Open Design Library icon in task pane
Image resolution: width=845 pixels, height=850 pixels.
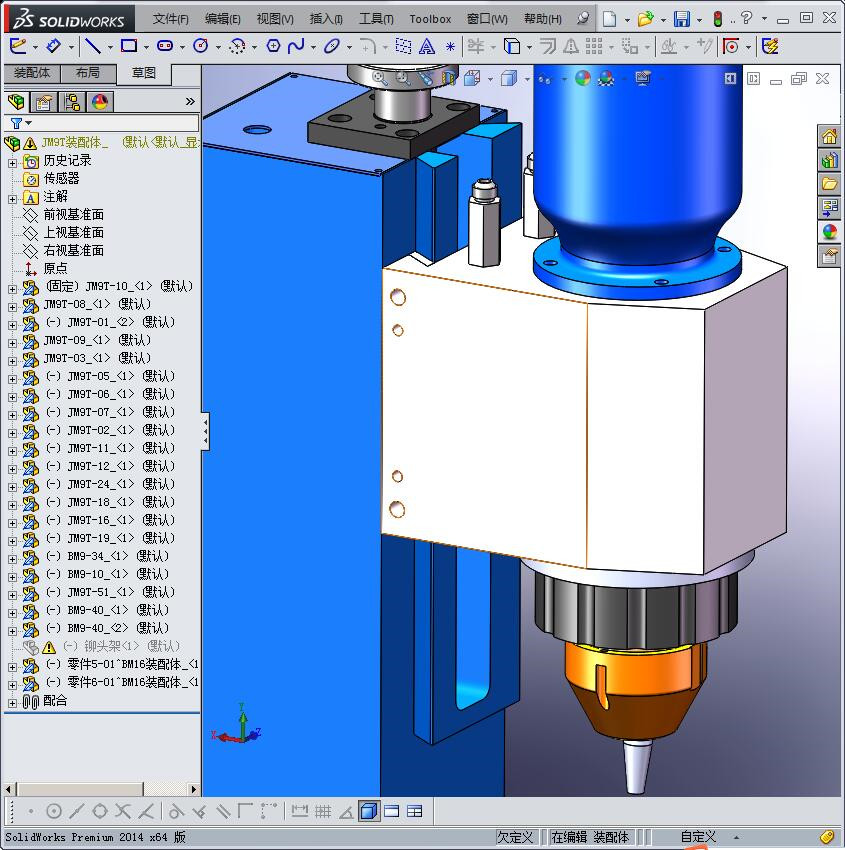coord(829,160)
